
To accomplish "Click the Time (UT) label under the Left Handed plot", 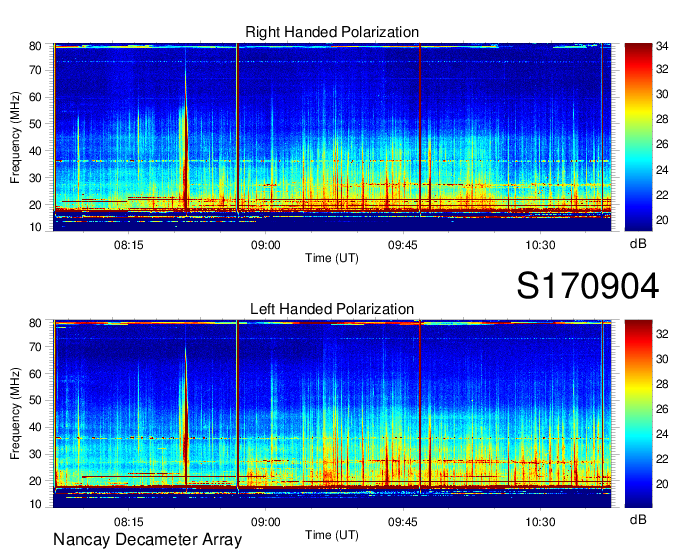I will coord(332,535).
